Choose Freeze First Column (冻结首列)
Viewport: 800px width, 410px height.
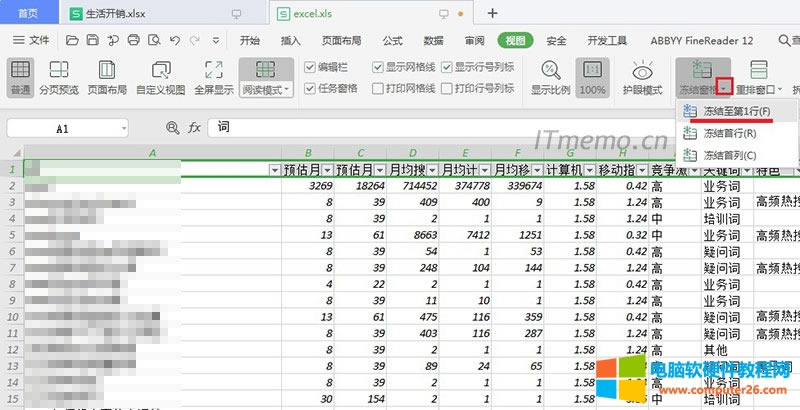pyautogui.click(x=730, y=155)
